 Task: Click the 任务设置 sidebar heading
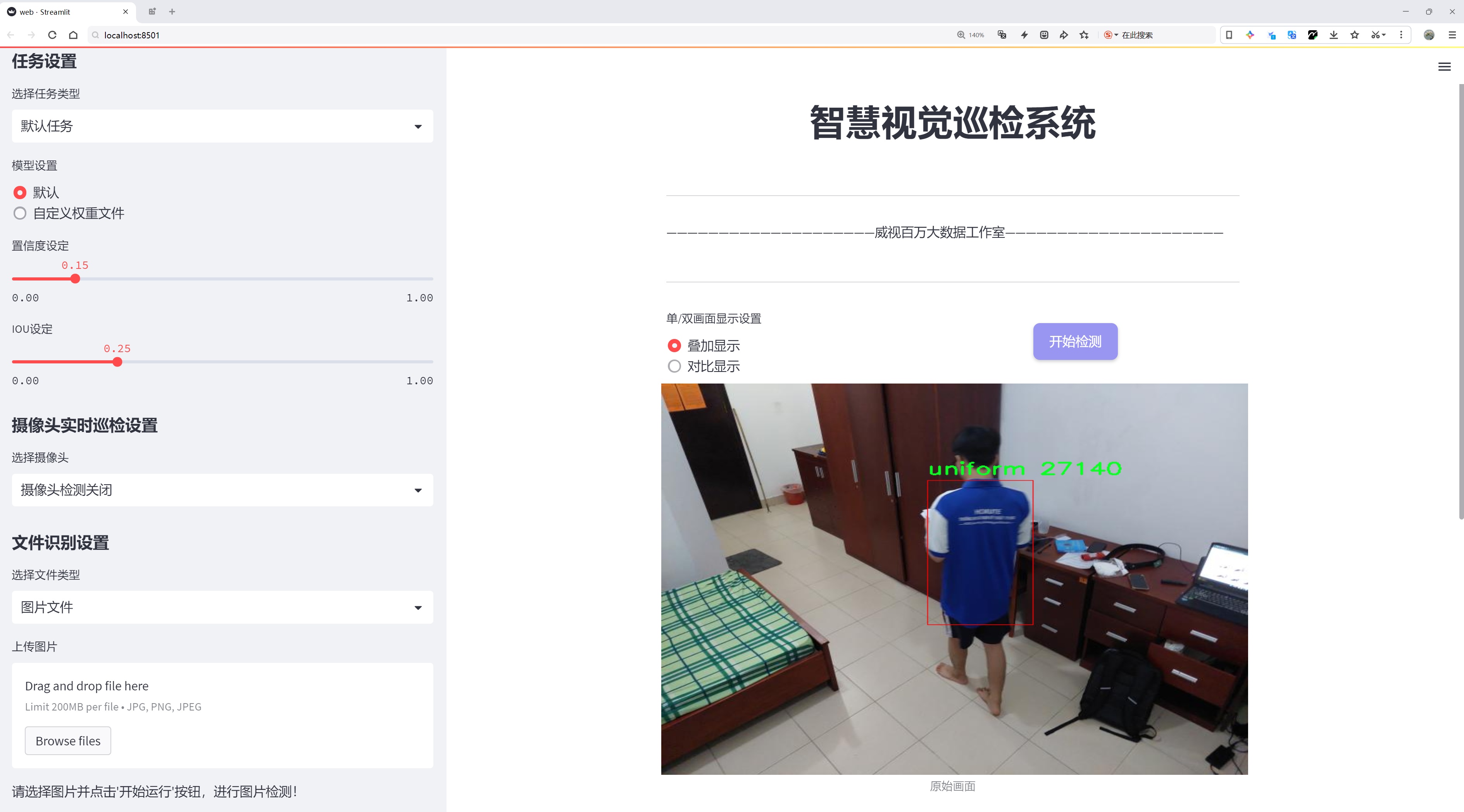click(x=44, y=61)
